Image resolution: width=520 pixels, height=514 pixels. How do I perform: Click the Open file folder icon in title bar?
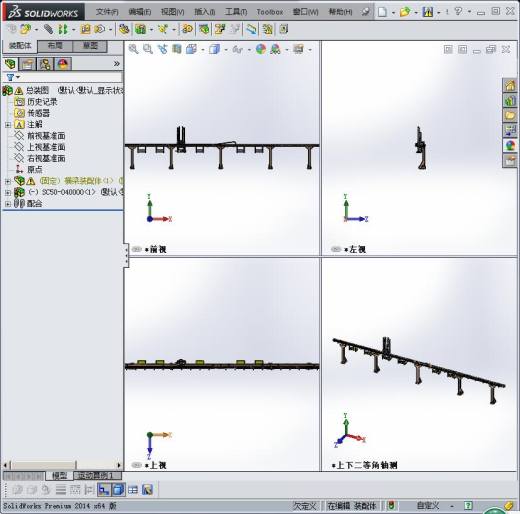pyautogui.click(x=405, y=12)
